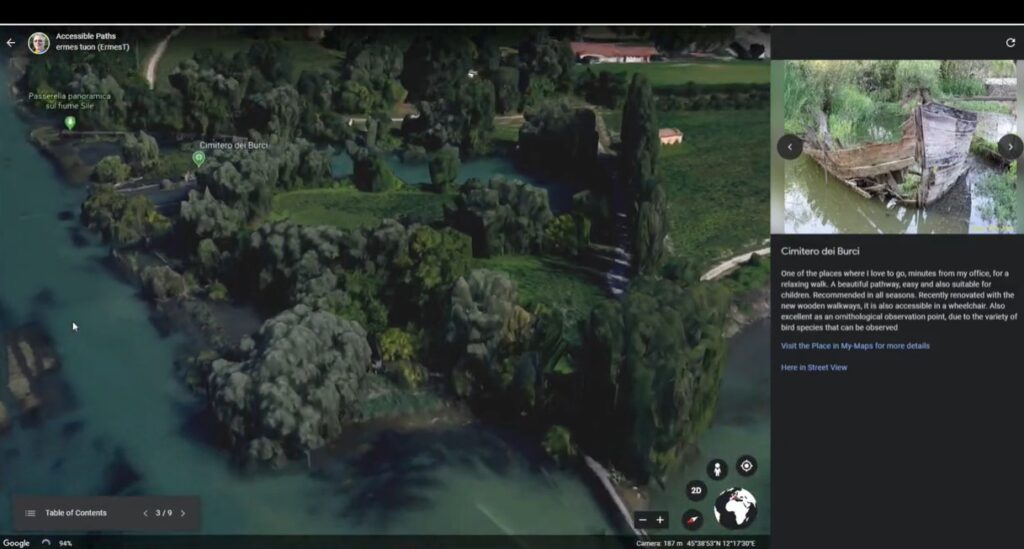The width and height of the screenshot is (1024, 549).
Task: Open the ermes tuon profile avatar
Action: coord(39,42)
